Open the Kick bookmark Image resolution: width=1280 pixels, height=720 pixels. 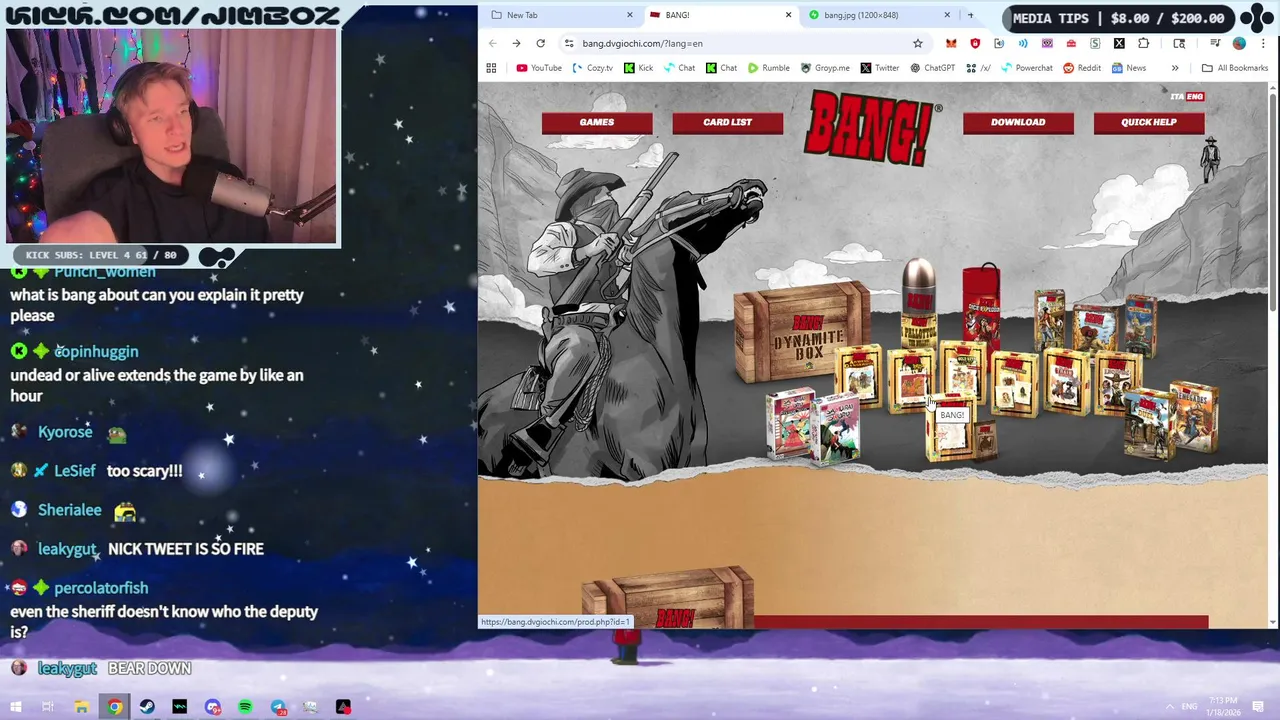point(638,68)
